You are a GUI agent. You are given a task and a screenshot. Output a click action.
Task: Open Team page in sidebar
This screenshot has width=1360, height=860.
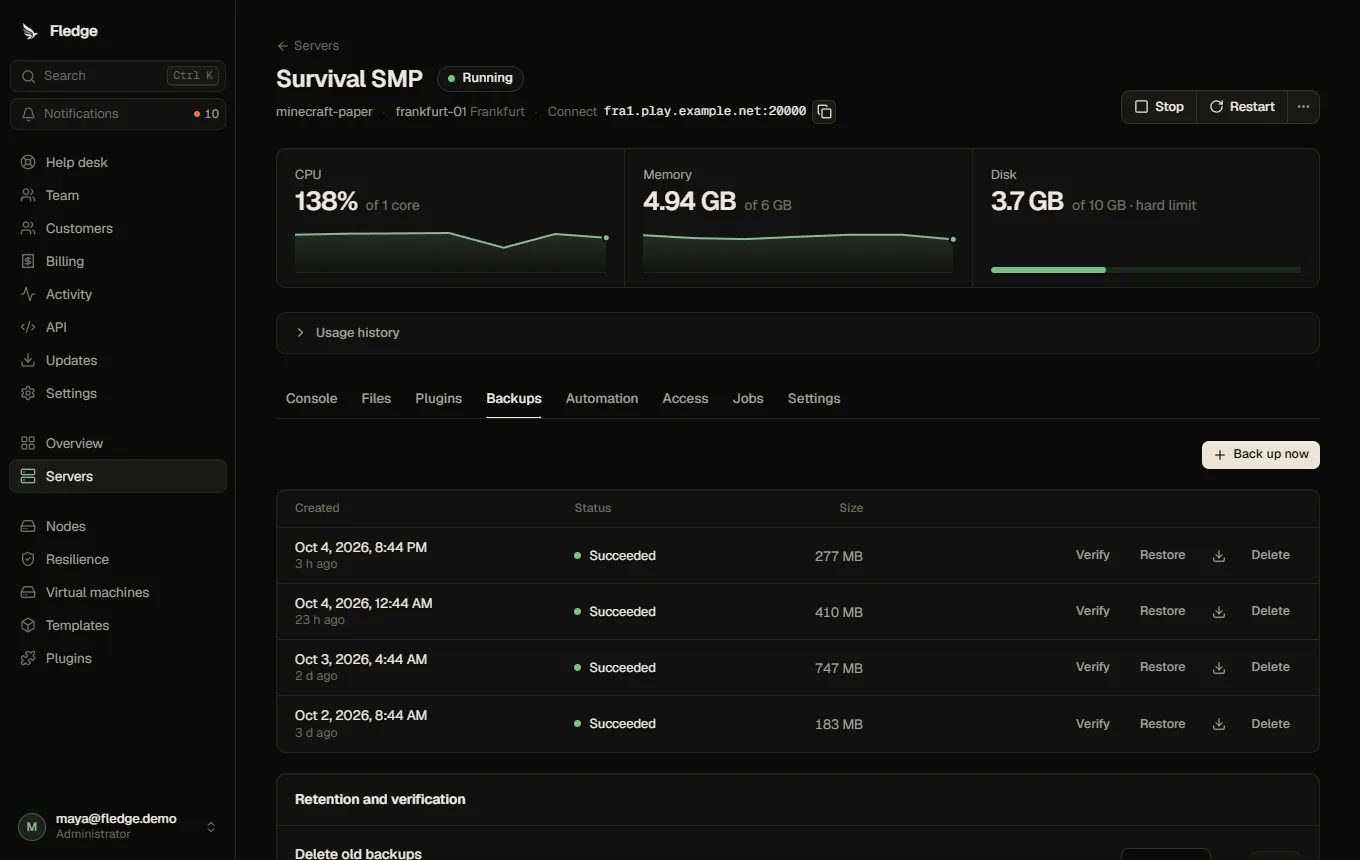click(x=118, y=195)
